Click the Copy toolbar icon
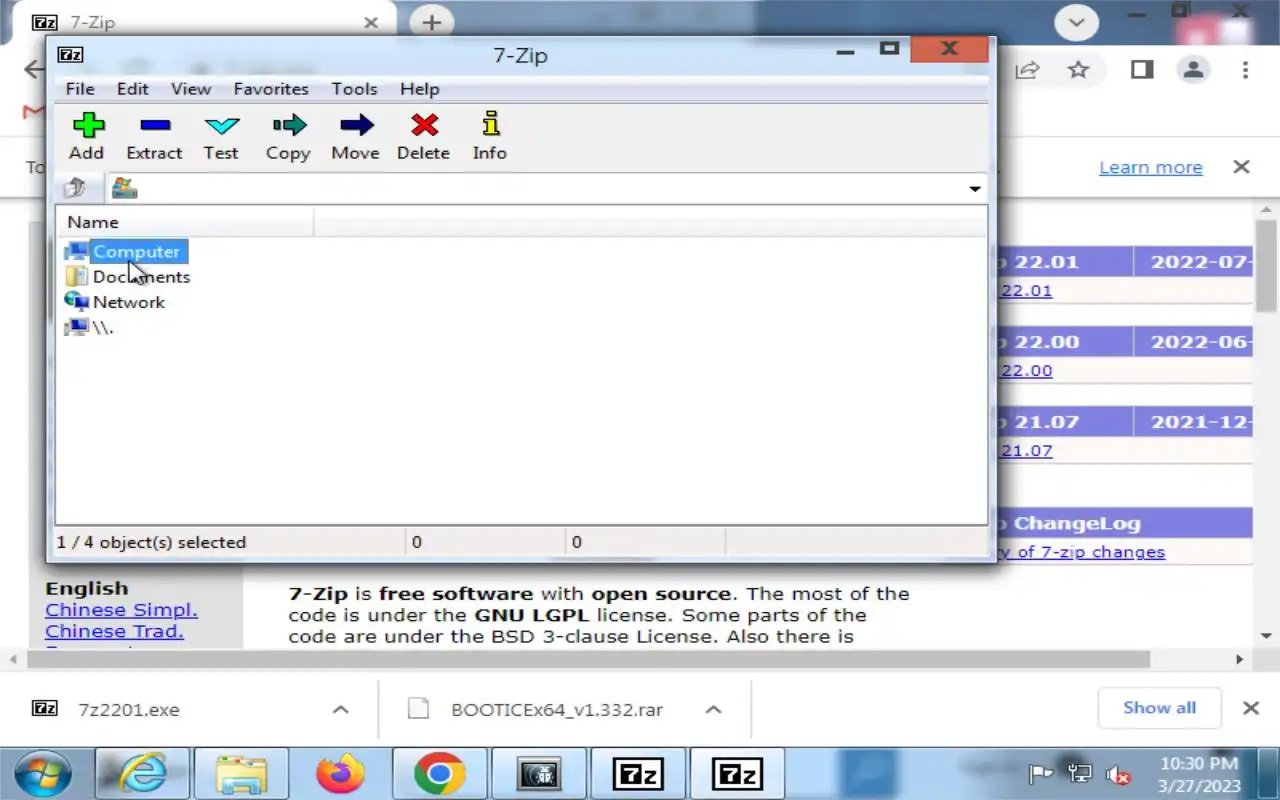 [x=288, y=136]
